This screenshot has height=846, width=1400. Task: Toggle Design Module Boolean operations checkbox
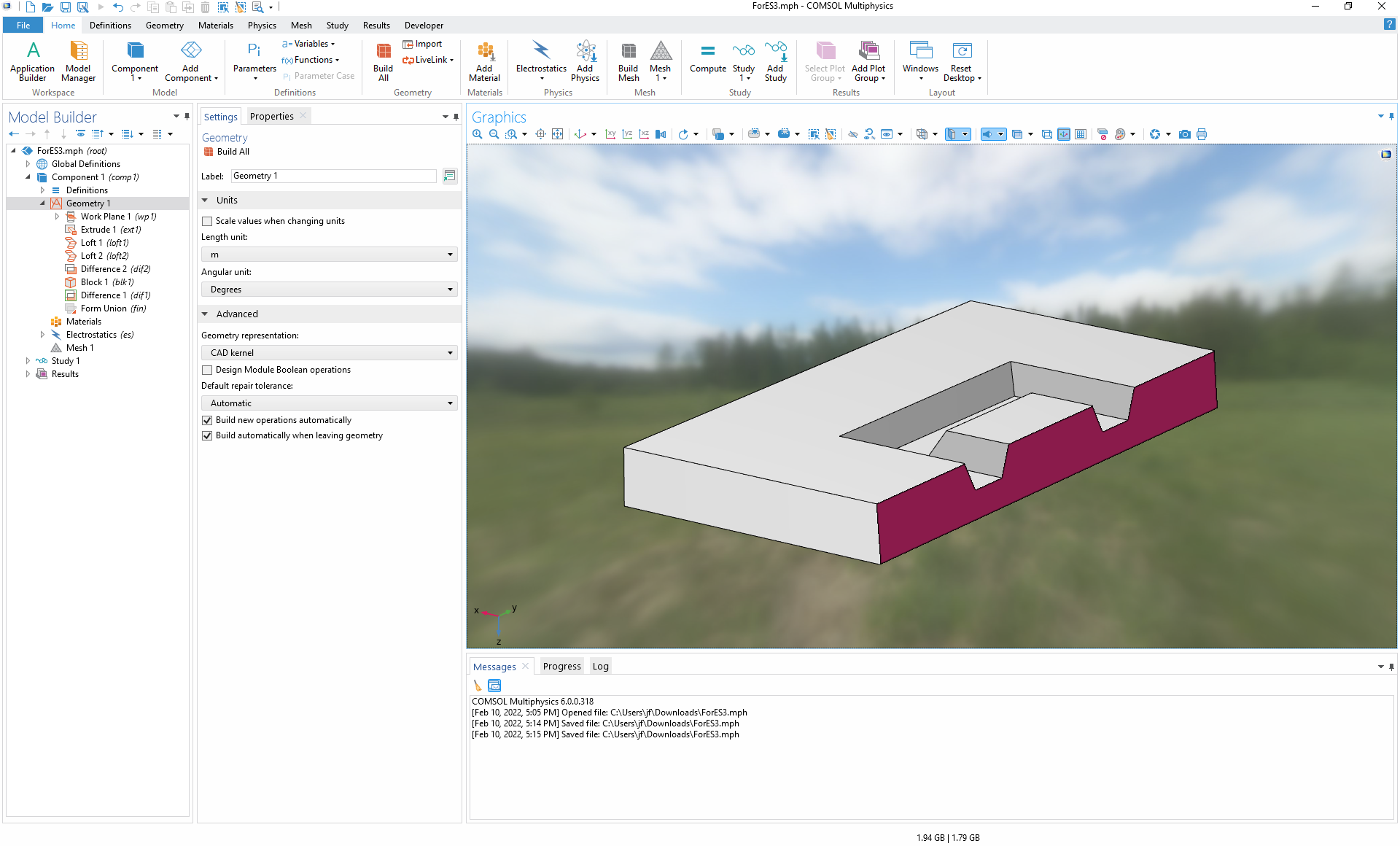click(x=208, y=370)
